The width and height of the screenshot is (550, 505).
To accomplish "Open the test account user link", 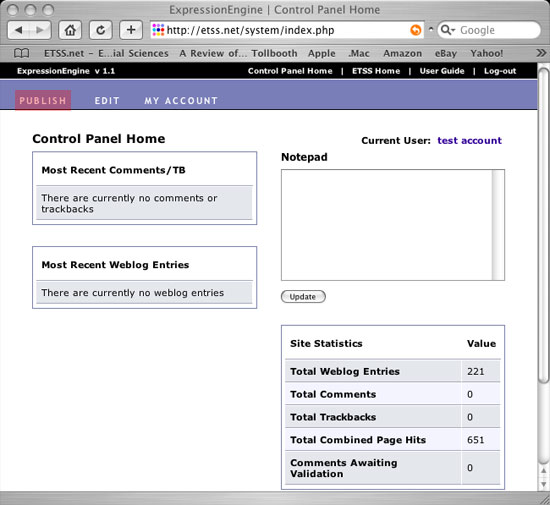I will pyautogui.click(x=469, y=141).
